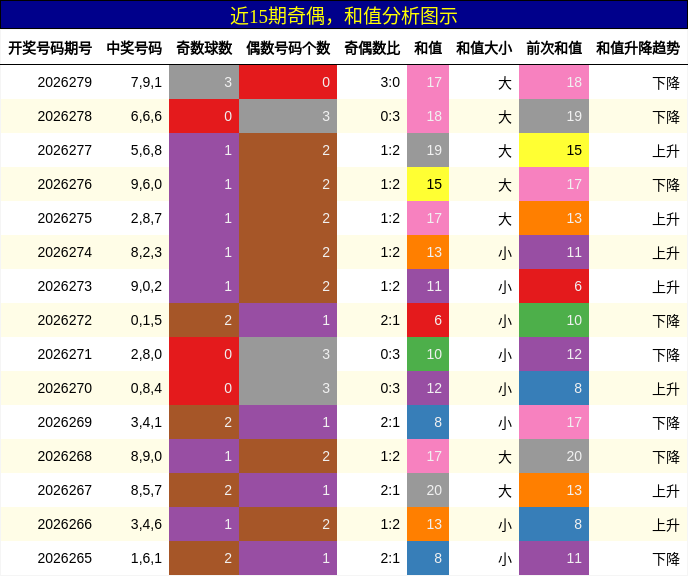The width and height of the screenshot is (688, 576).
Task: Click the 下降 trend in row 2026265
Action: [666, 559]
